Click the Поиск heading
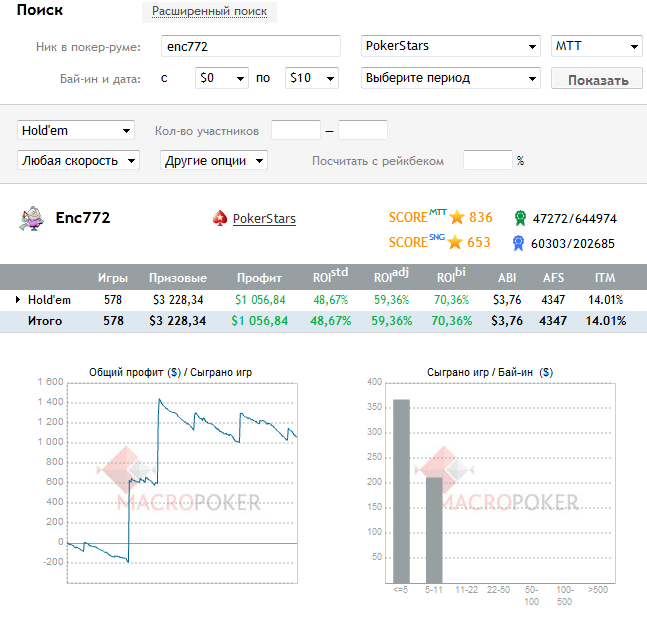 click(x=40, y=10)
